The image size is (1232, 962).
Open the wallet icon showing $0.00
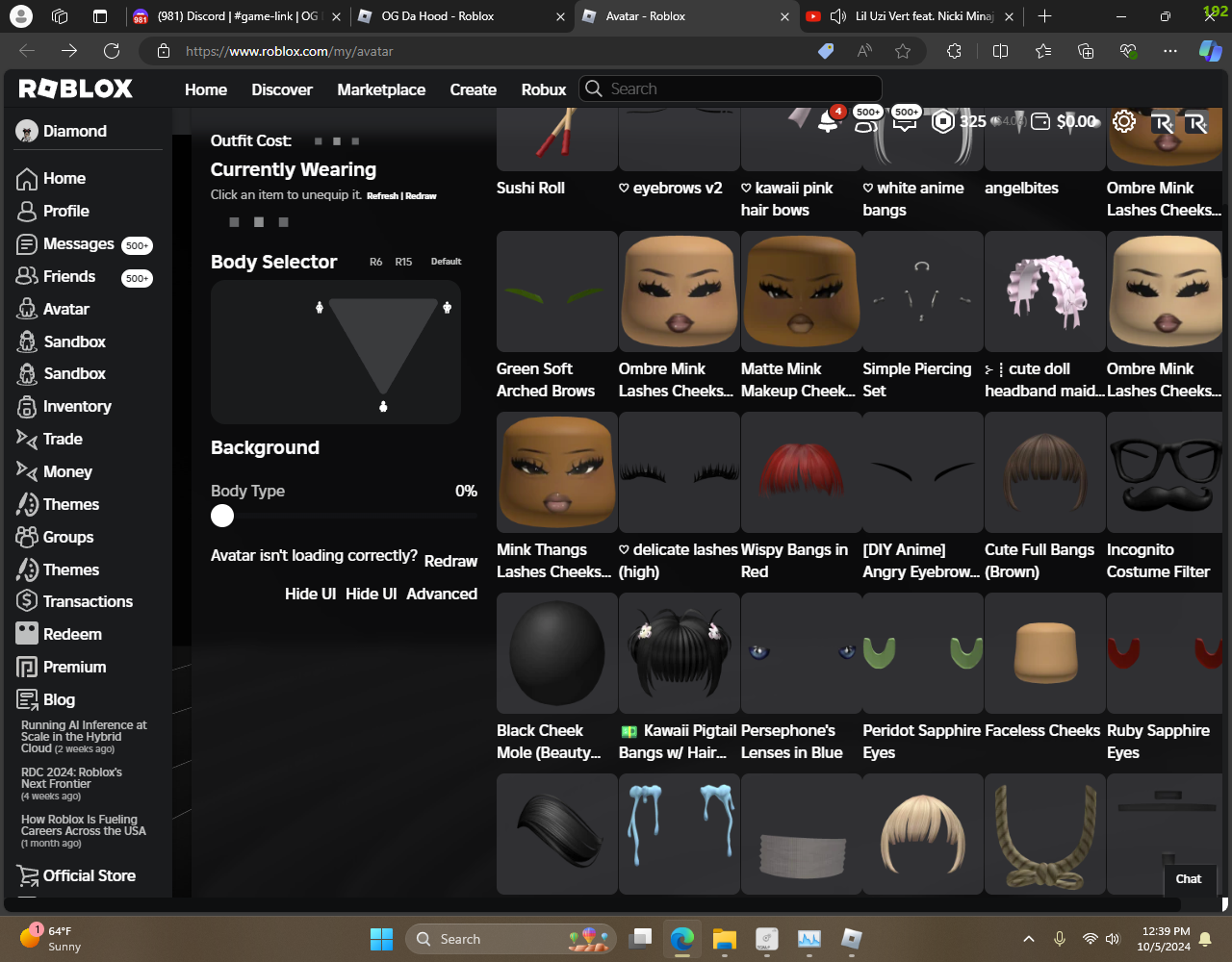tap(1040, 121)
